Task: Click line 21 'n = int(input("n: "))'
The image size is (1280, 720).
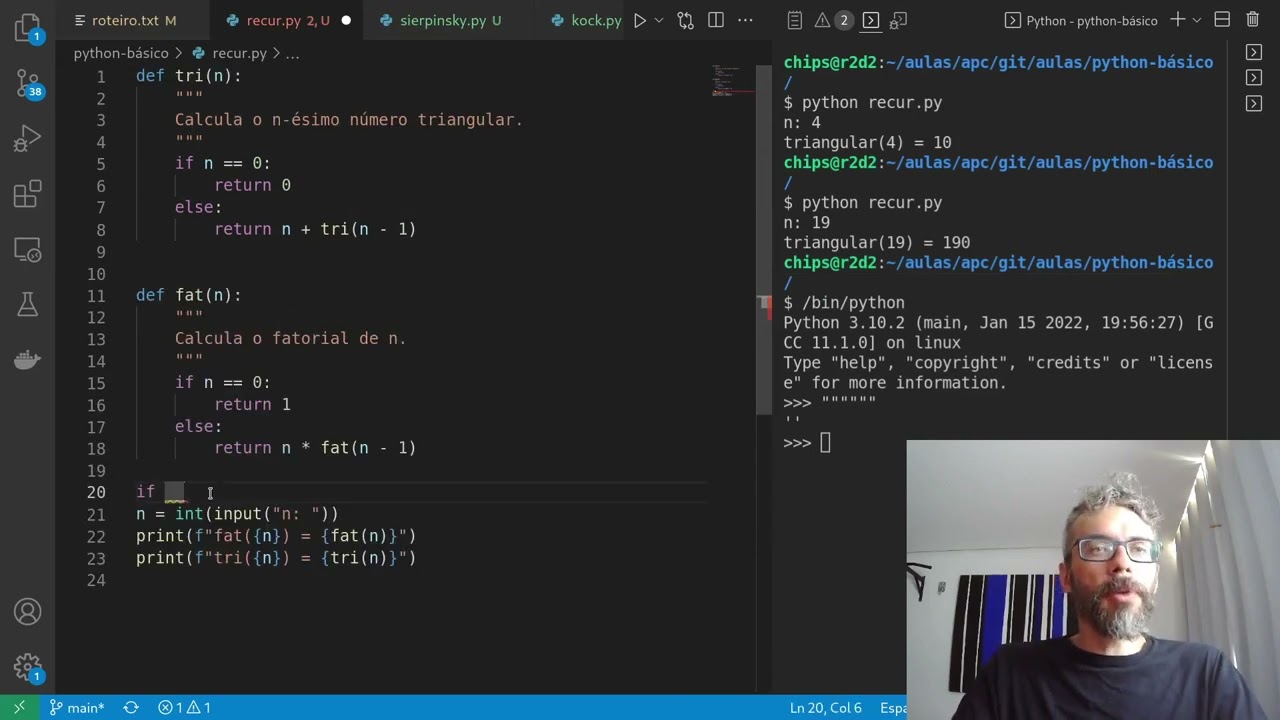Action: (238, 514)
